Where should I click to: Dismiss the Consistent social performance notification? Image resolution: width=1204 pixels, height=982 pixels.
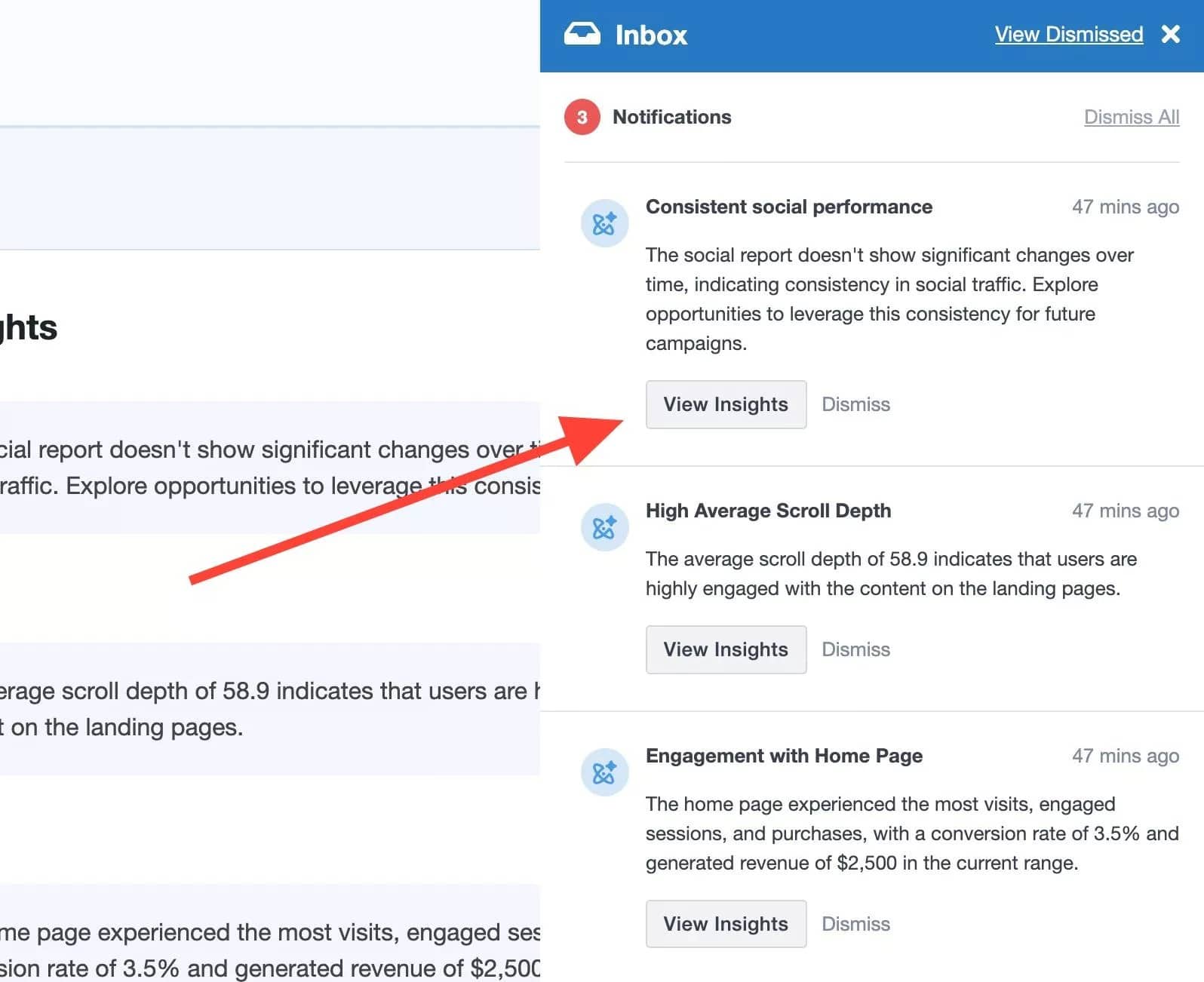click(x=855, y=405)
